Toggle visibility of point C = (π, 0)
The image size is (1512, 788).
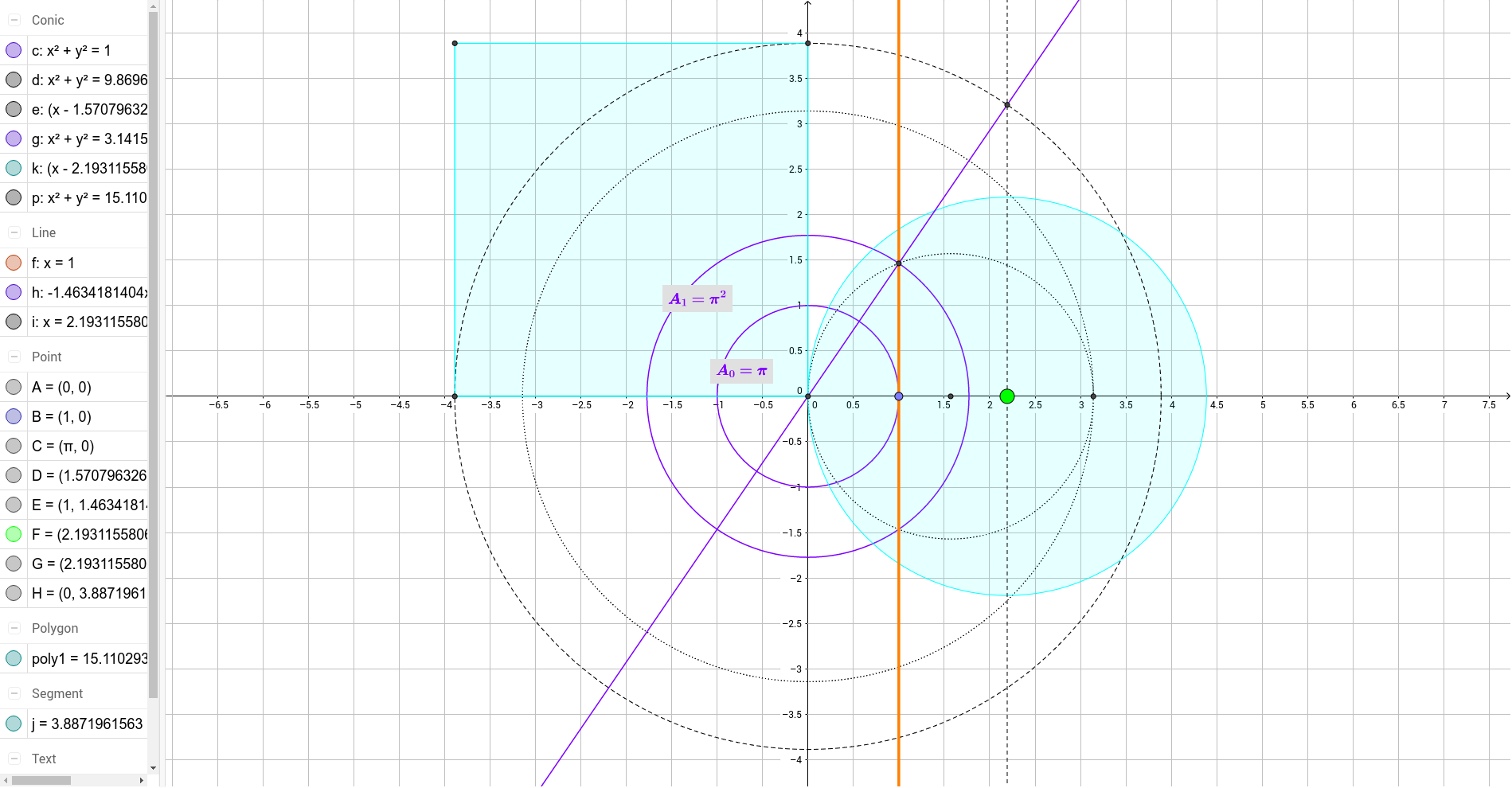coord(14,446)
